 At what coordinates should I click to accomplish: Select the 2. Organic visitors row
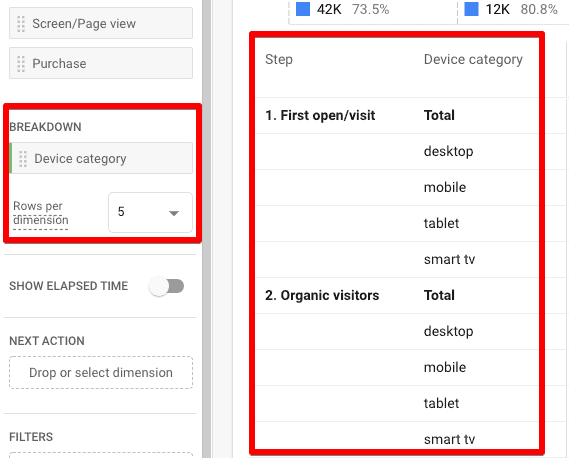397,296
